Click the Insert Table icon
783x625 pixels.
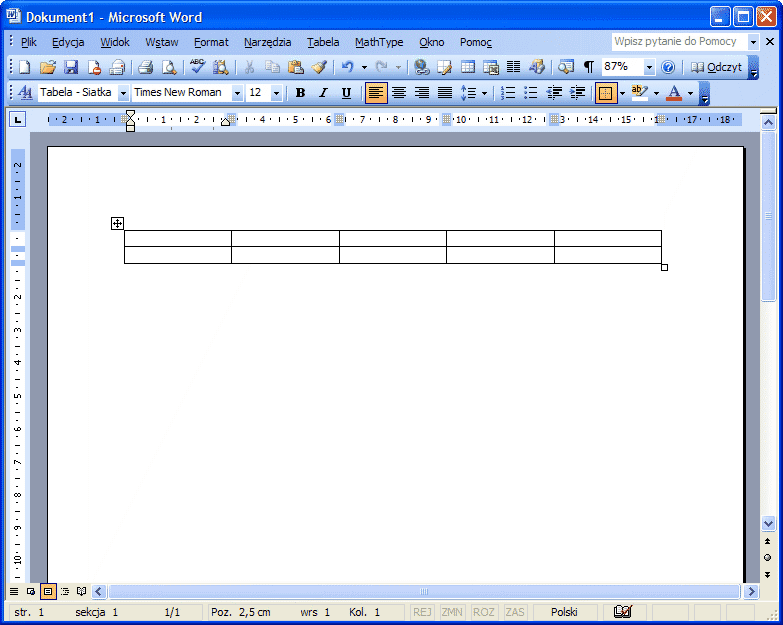point(468,67)
